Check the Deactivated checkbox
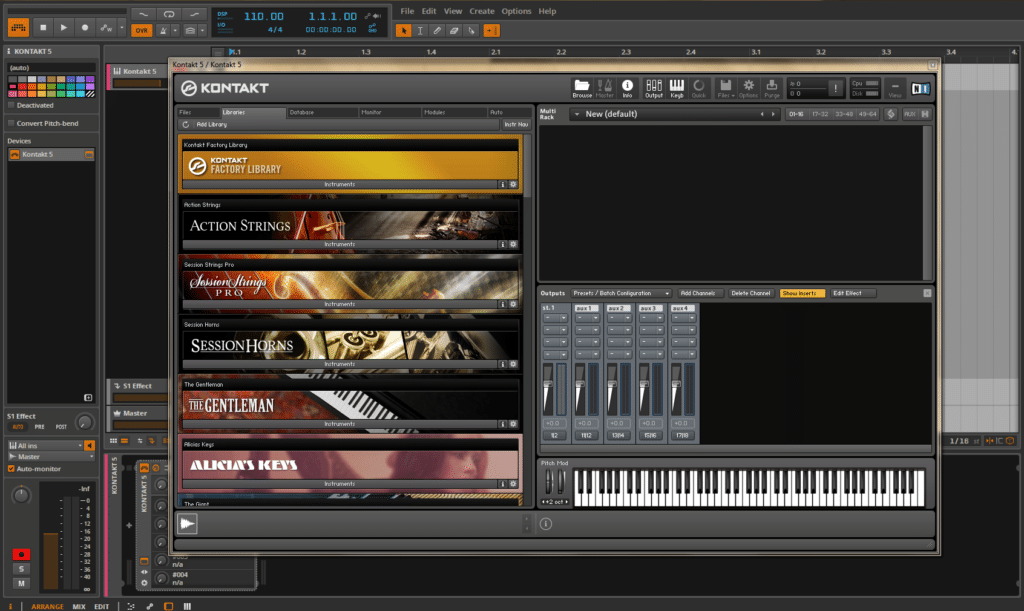This screenshot has width=1024, height=611. pos(11,105)
